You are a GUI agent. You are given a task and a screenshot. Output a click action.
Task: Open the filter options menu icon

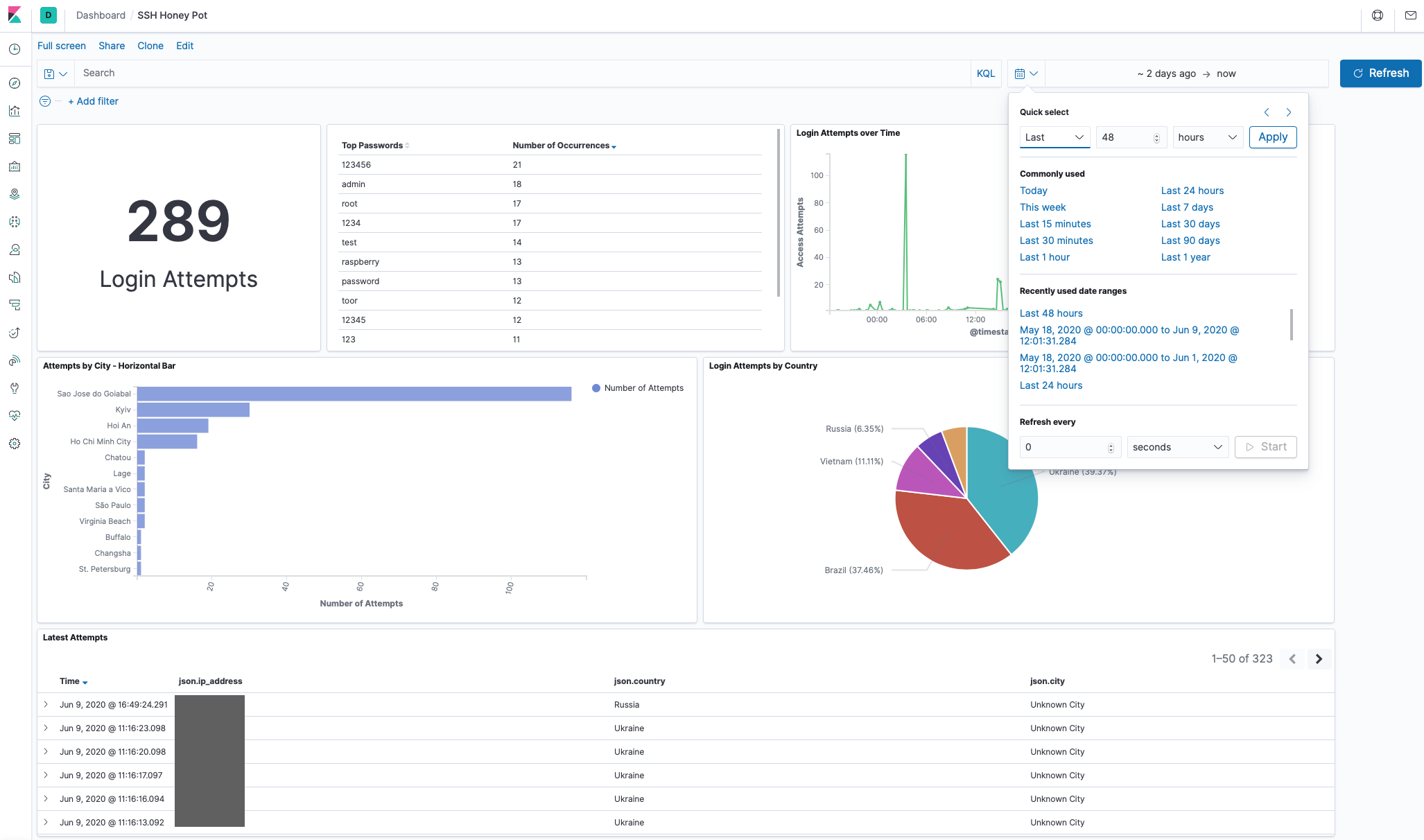(45, 101)
